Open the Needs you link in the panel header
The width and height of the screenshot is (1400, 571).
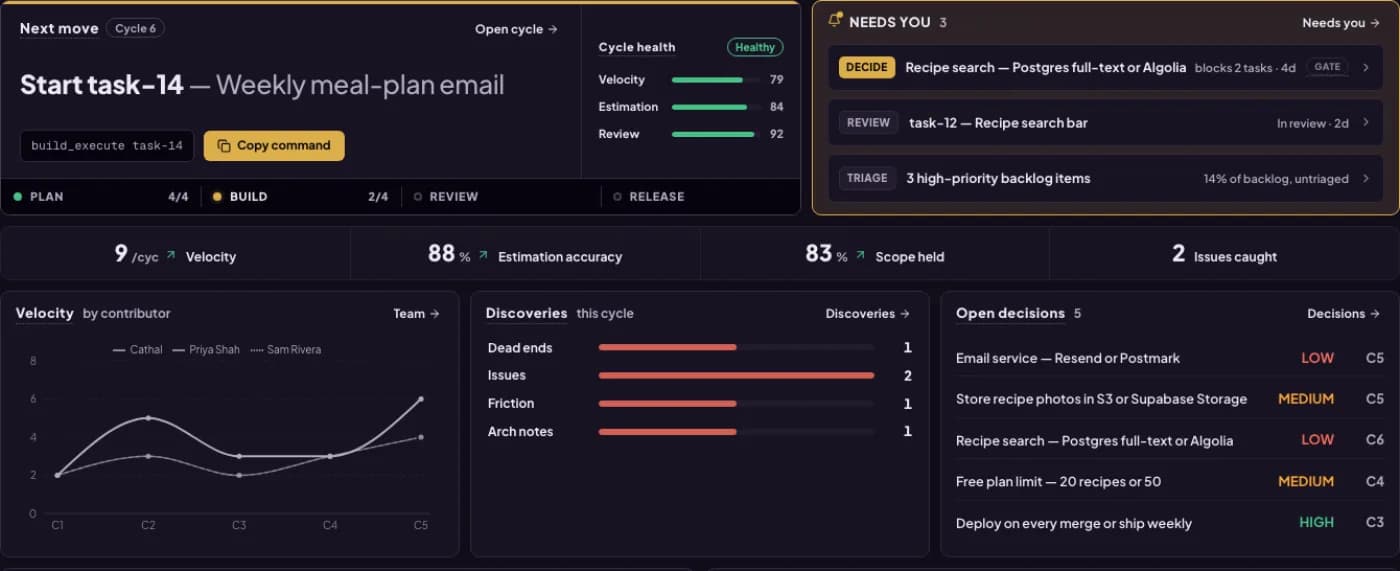(x=1341, y=23)
